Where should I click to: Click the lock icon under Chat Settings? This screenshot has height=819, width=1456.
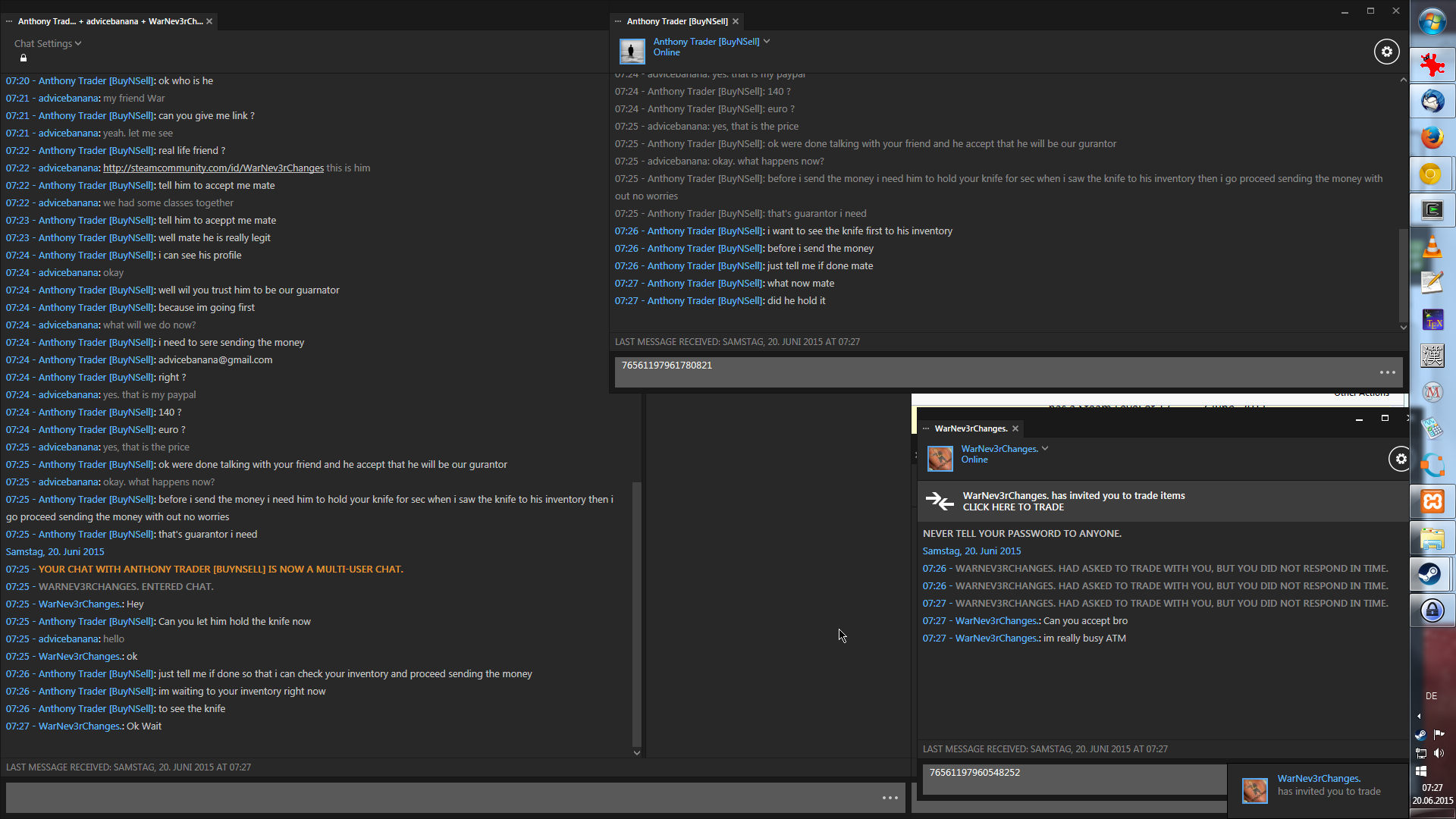click(x=24, y=58)
